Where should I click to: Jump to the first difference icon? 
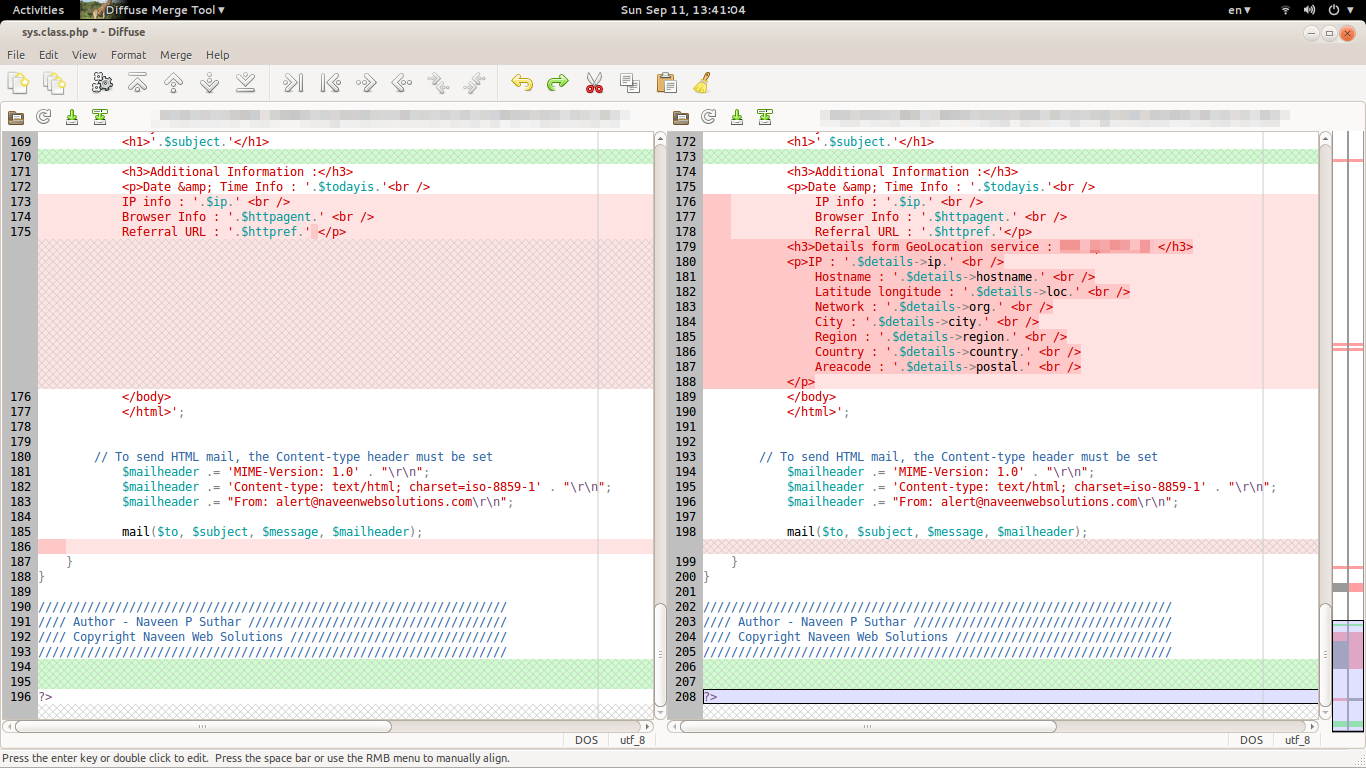point(139,82)
